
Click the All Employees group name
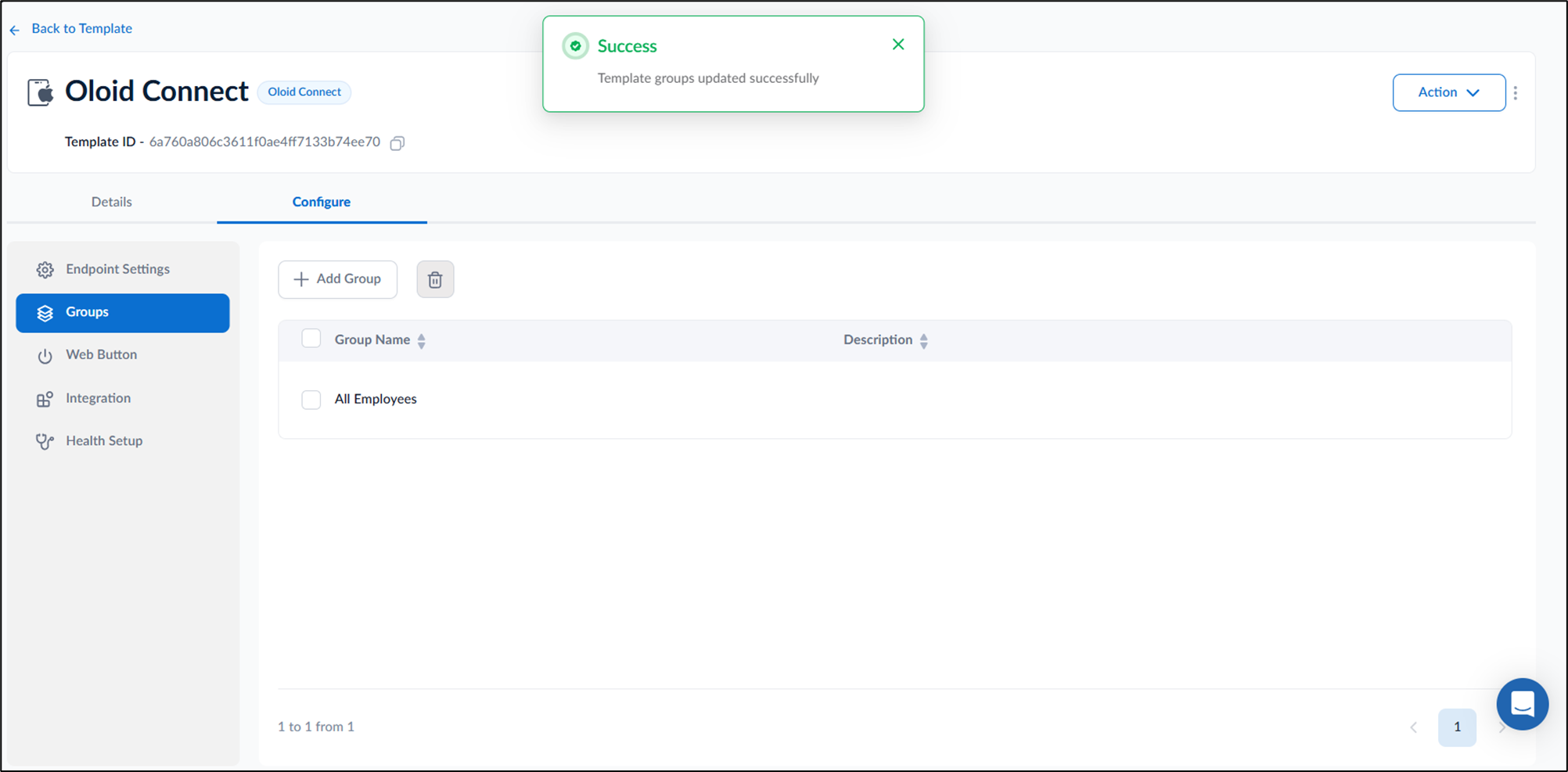(x=376, y=399)
